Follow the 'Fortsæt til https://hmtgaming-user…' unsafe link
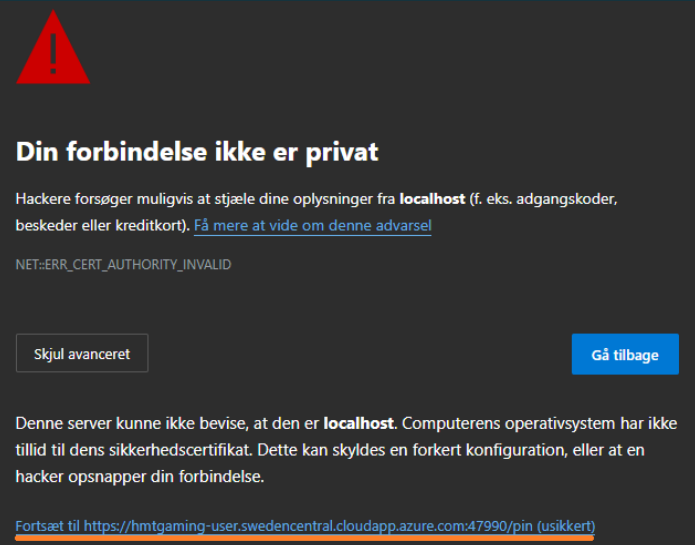This screenshot has width=695, height=545. point(305,526)
